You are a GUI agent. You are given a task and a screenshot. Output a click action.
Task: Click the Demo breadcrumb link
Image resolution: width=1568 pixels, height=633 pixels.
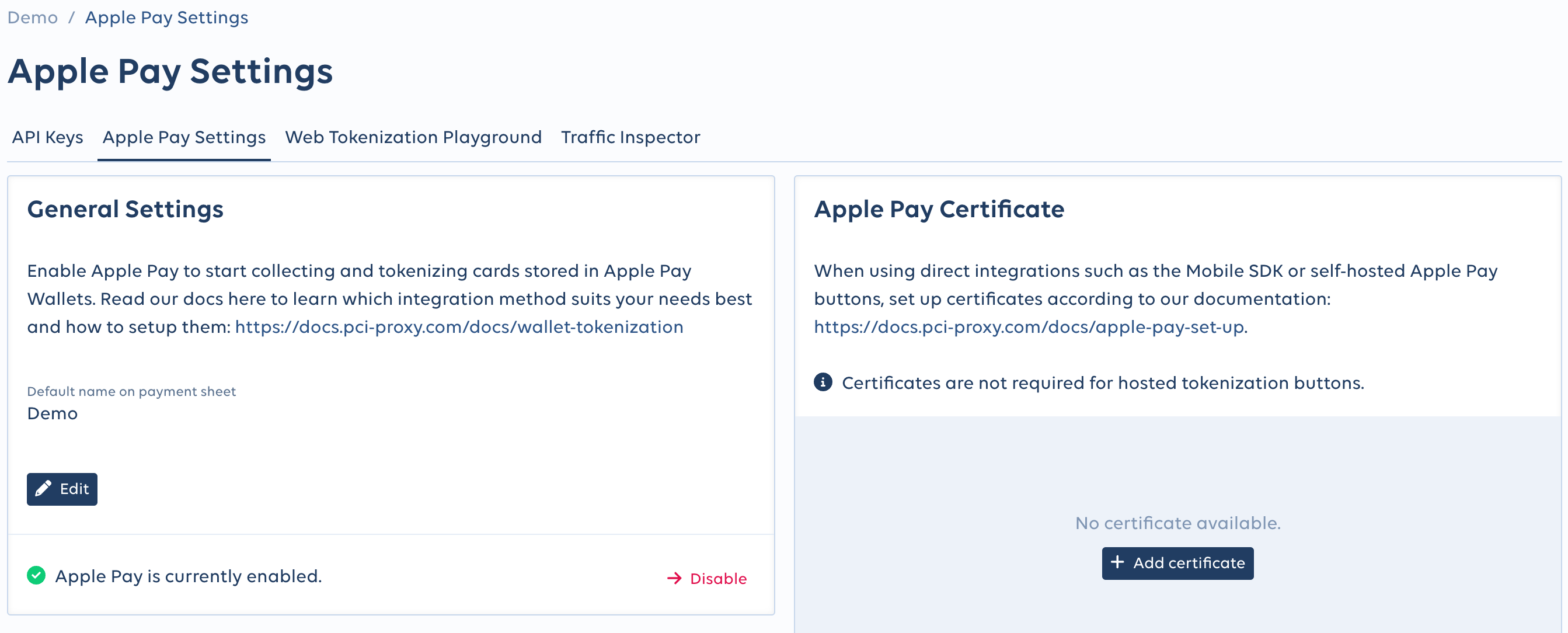[32, 18]
